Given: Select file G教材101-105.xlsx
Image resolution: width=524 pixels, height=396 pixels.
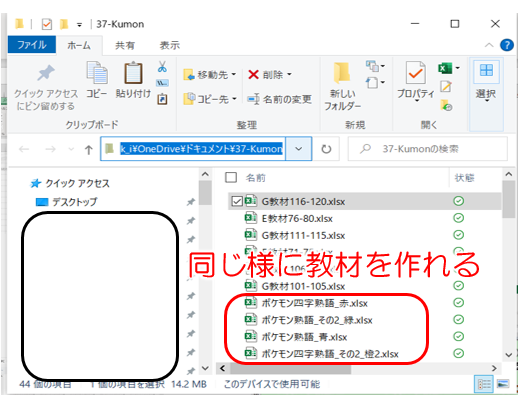Looking at the screenshot, I should (303, 286).
